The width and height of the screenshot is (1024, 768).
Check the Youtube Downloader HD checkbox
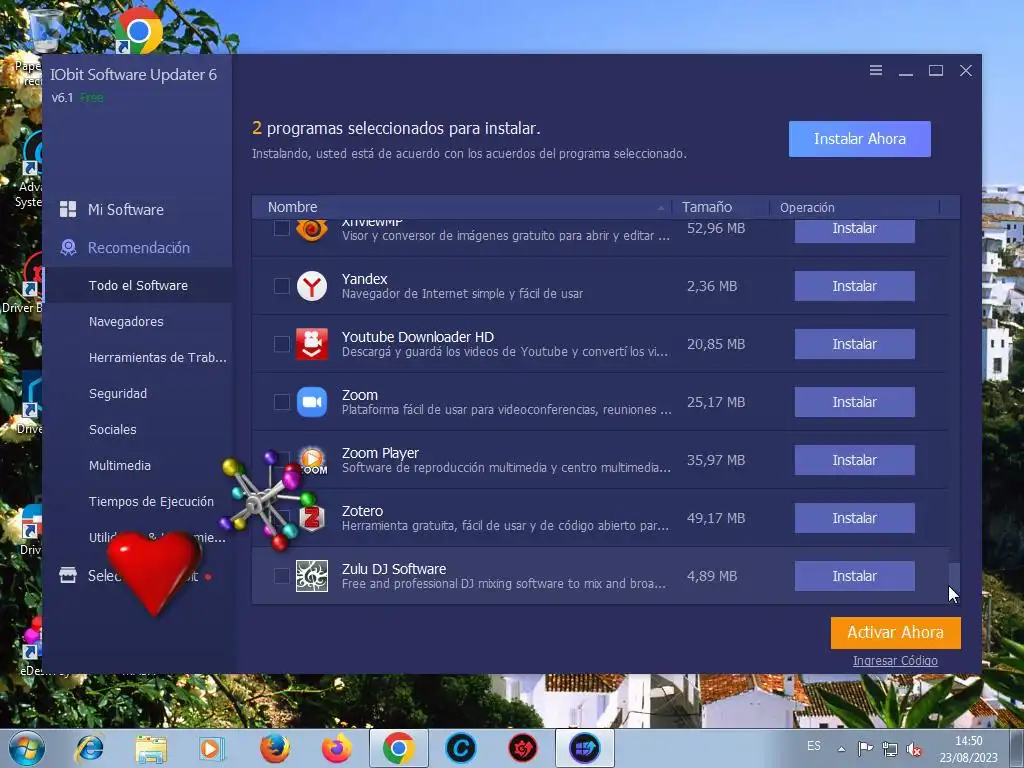coord(281,344)
